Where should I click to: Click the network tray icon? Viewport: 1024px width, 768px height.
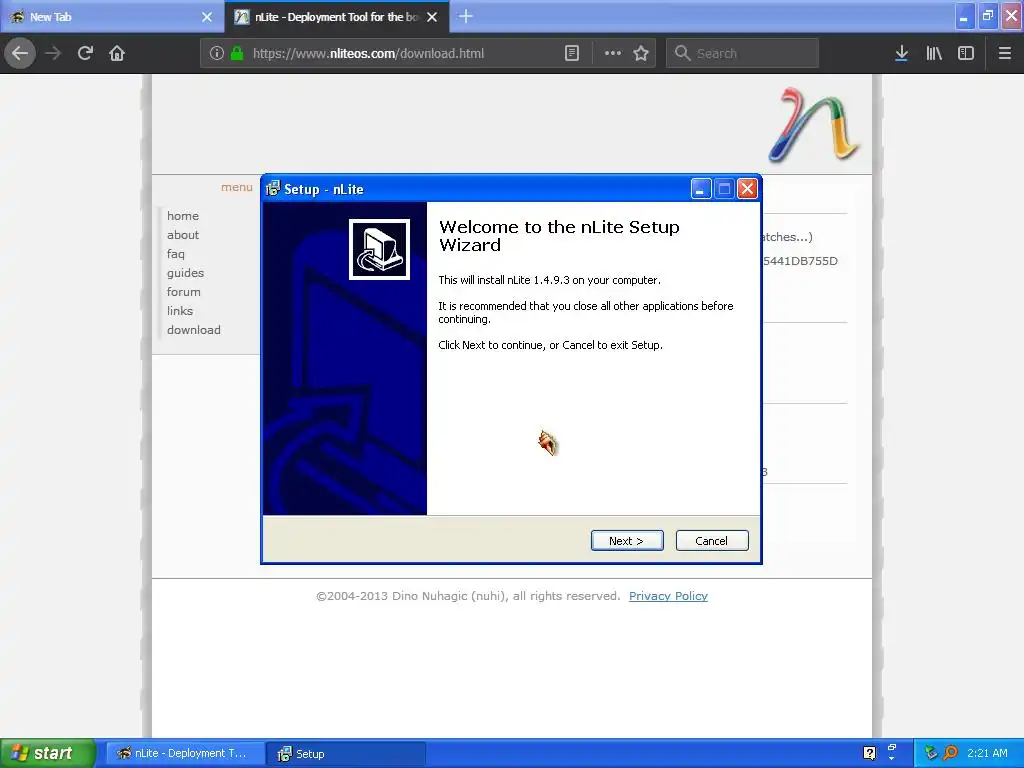coord(931,753)
